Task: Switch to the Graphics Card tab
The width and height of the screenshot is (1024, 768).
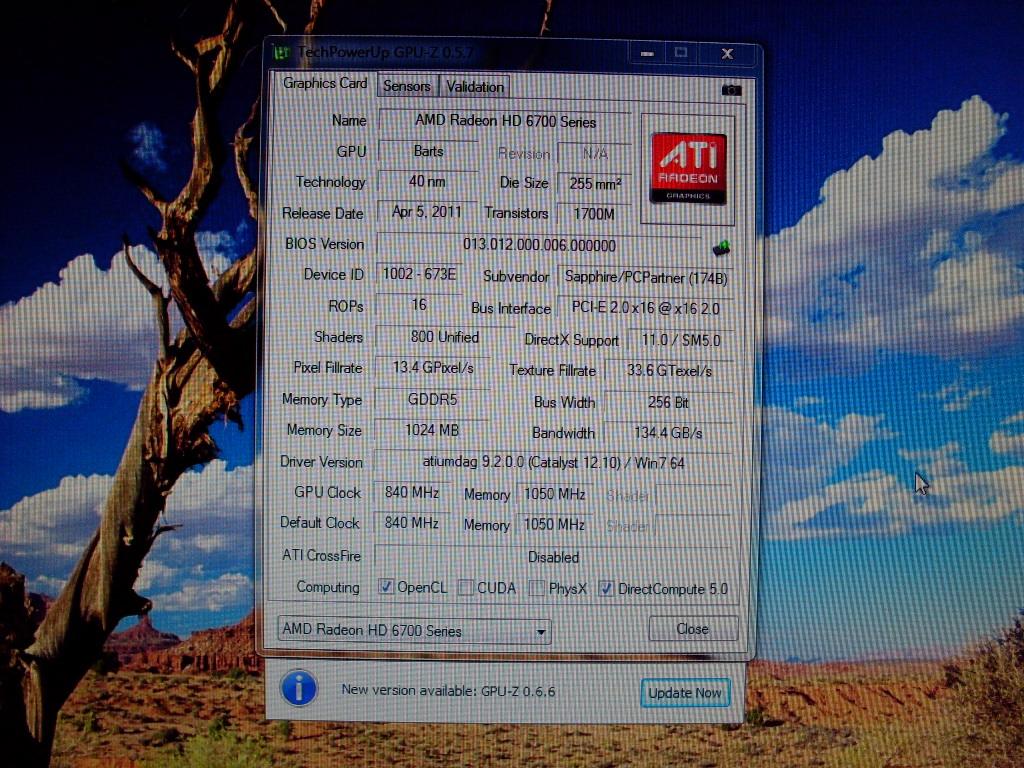Action: pos(325,84)
